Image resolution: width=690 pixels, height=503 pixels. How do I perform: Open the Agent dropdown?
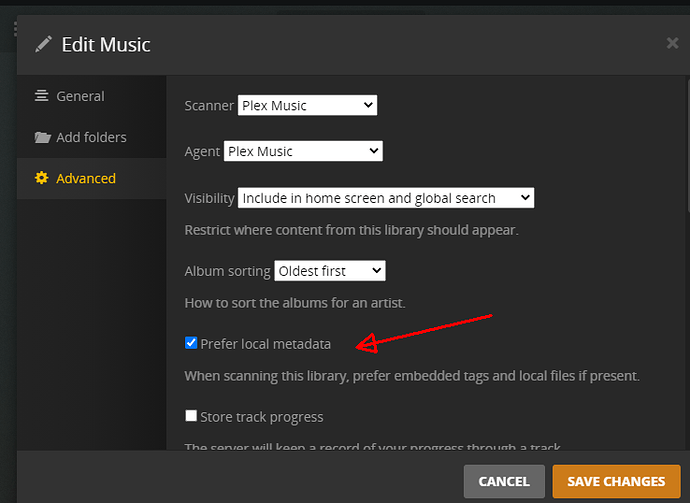click(303, 151)
